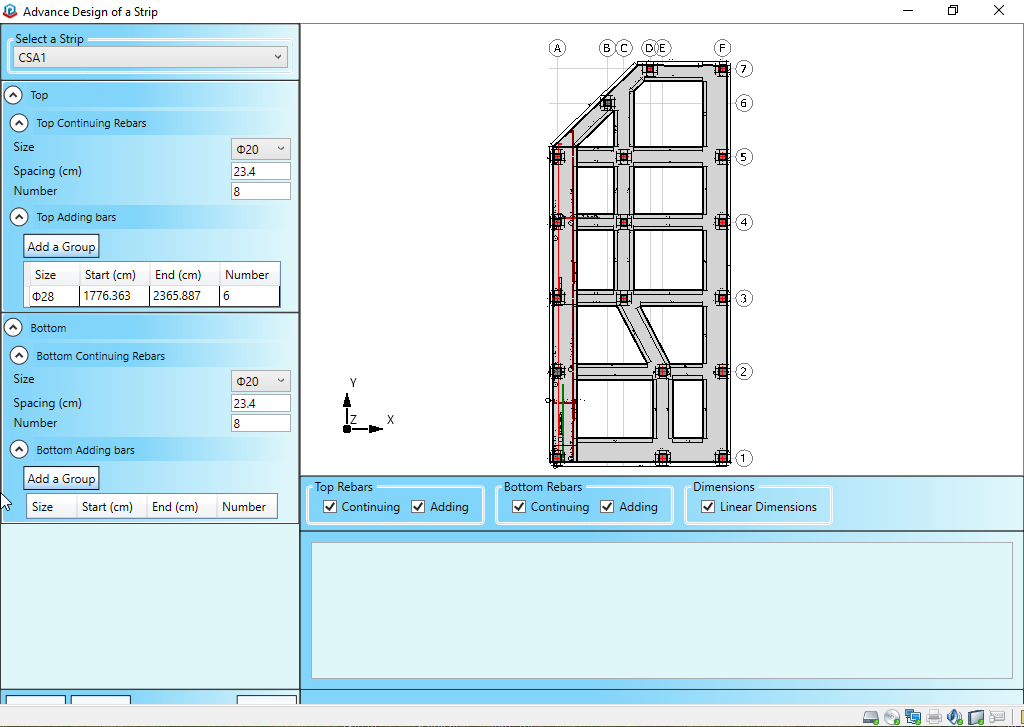Click grid bubble 7 in the plan
This screenshot has width=1024, height=727.
click(x=744, y=69)
